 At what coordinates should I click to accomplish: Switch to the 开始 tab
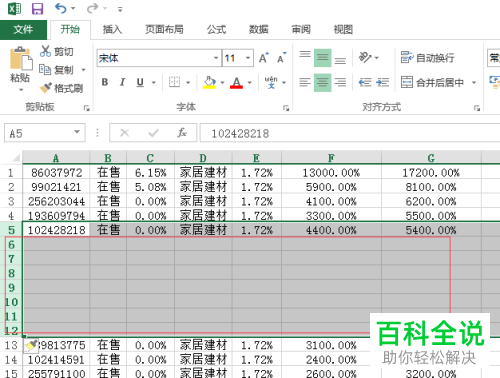(x=70, y=30)
